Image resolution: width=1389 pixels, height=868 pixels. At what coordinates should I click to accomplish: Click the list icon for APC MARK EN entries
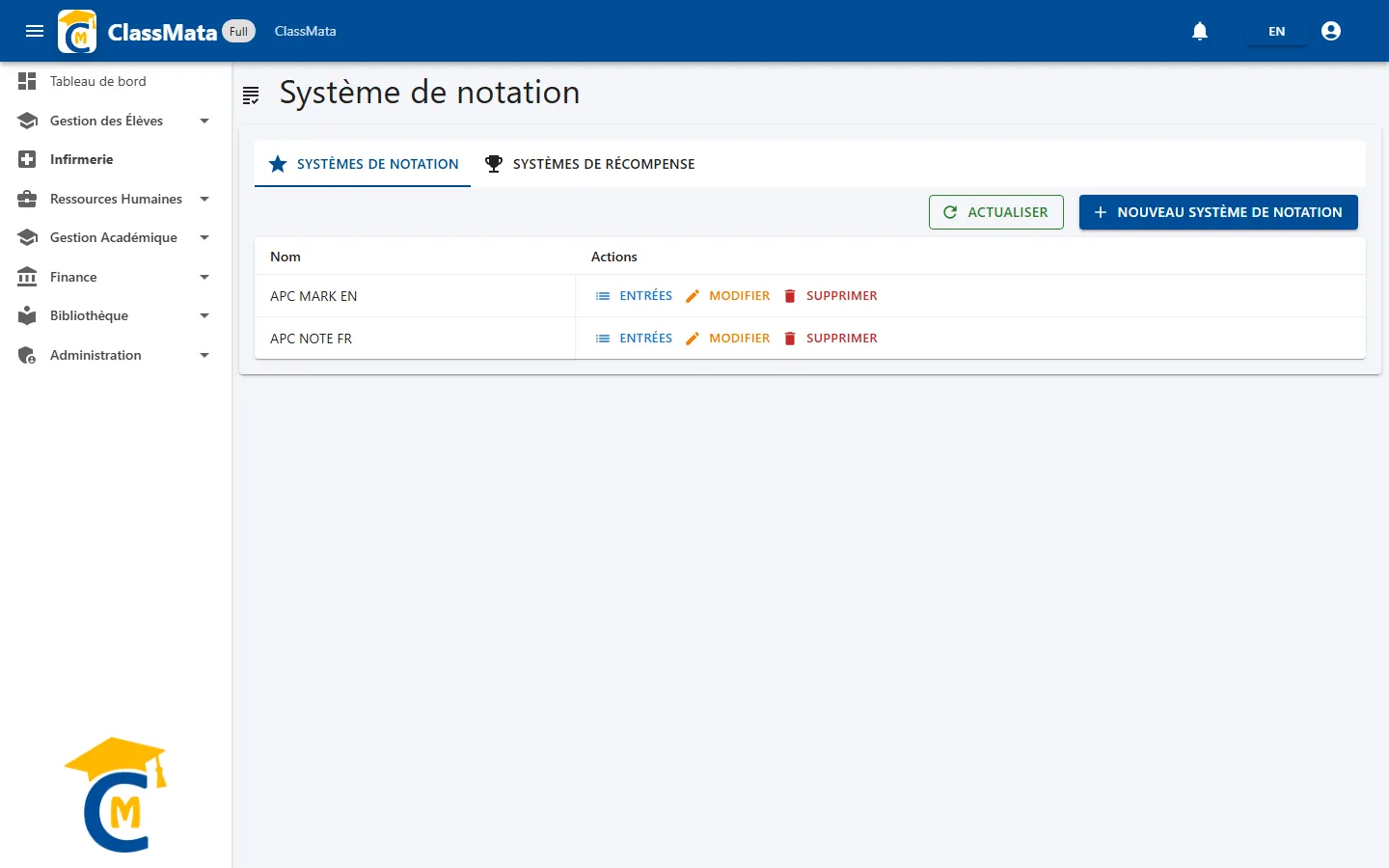pos(603,296)
